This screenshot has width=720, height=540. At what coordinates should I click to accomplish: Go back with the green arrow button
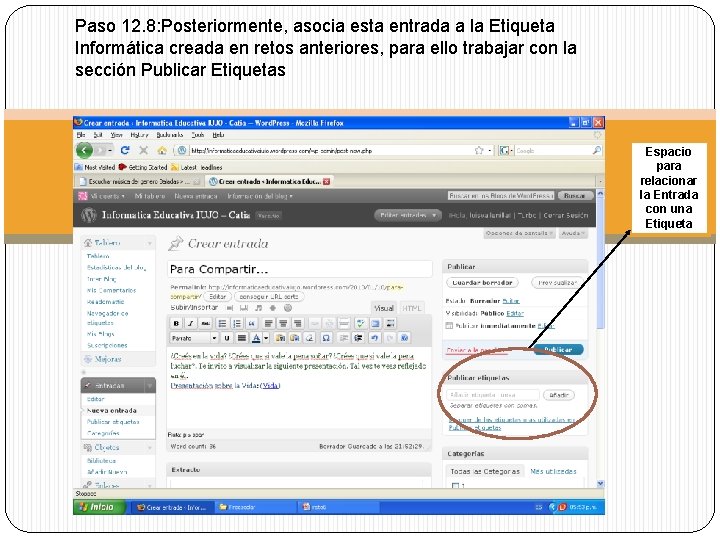tap(84, 150)
